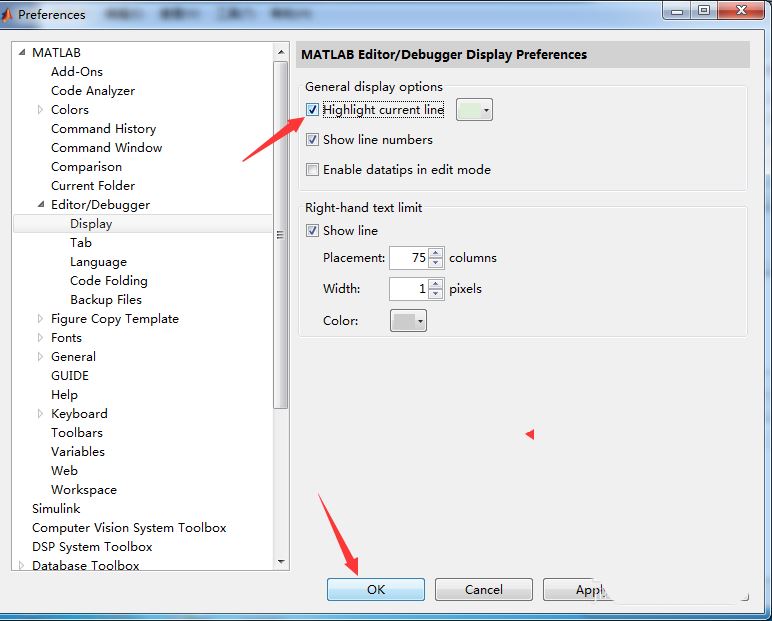772x621 pixels.
Task: Click the Placement columns input field
Action: pos(409,258)
